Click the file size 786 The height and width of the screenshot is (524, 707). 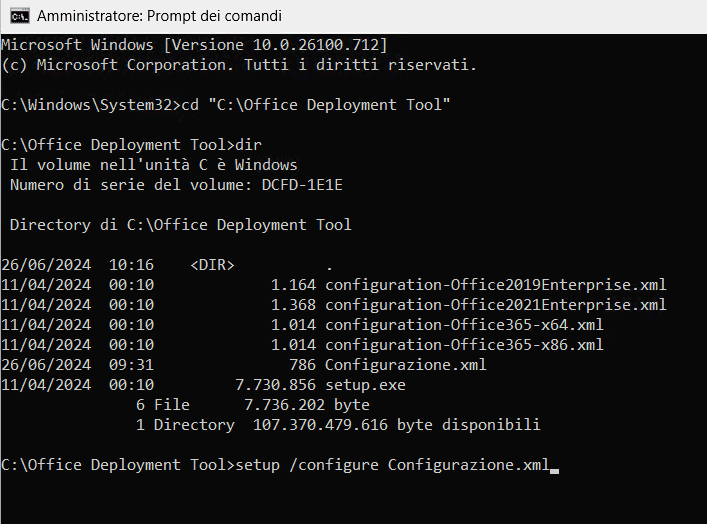[303, 365]
